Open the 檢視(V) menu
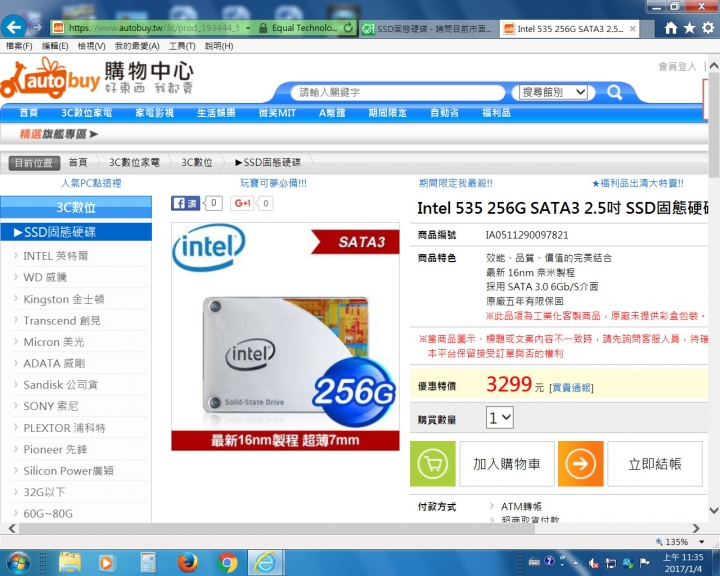This screenshot has height=576, width=720. [91, 46]
